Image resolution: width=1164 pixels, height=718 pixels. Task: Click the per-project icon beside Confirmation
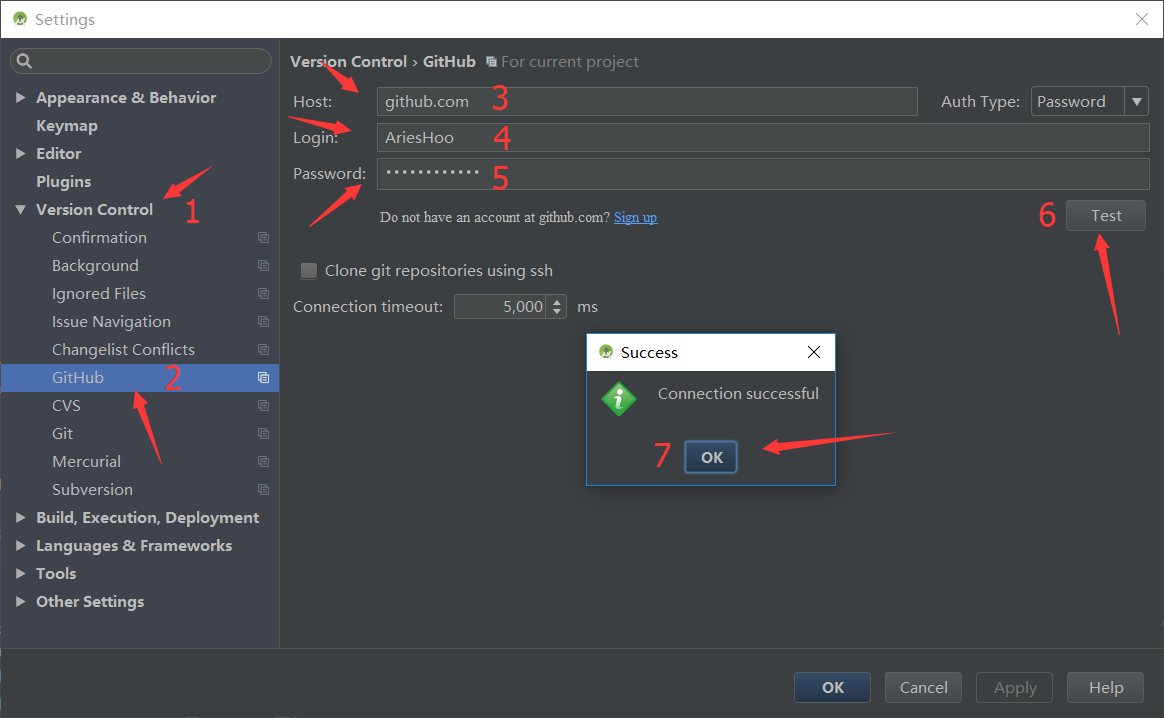tap(263, 238)
